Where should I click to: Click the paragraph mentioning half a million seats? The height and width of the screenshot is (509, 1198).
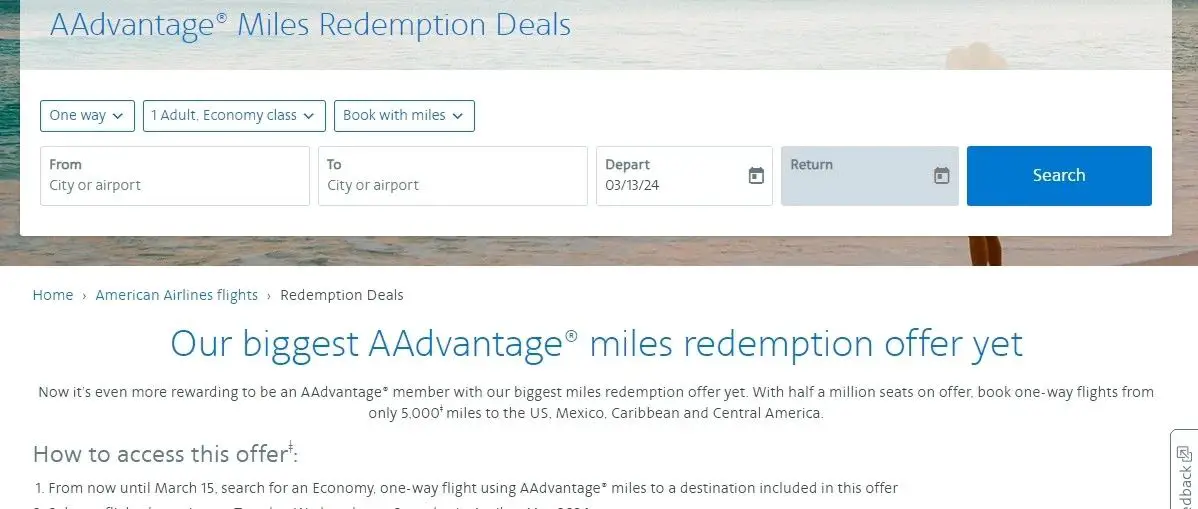[x=596, y=402]
